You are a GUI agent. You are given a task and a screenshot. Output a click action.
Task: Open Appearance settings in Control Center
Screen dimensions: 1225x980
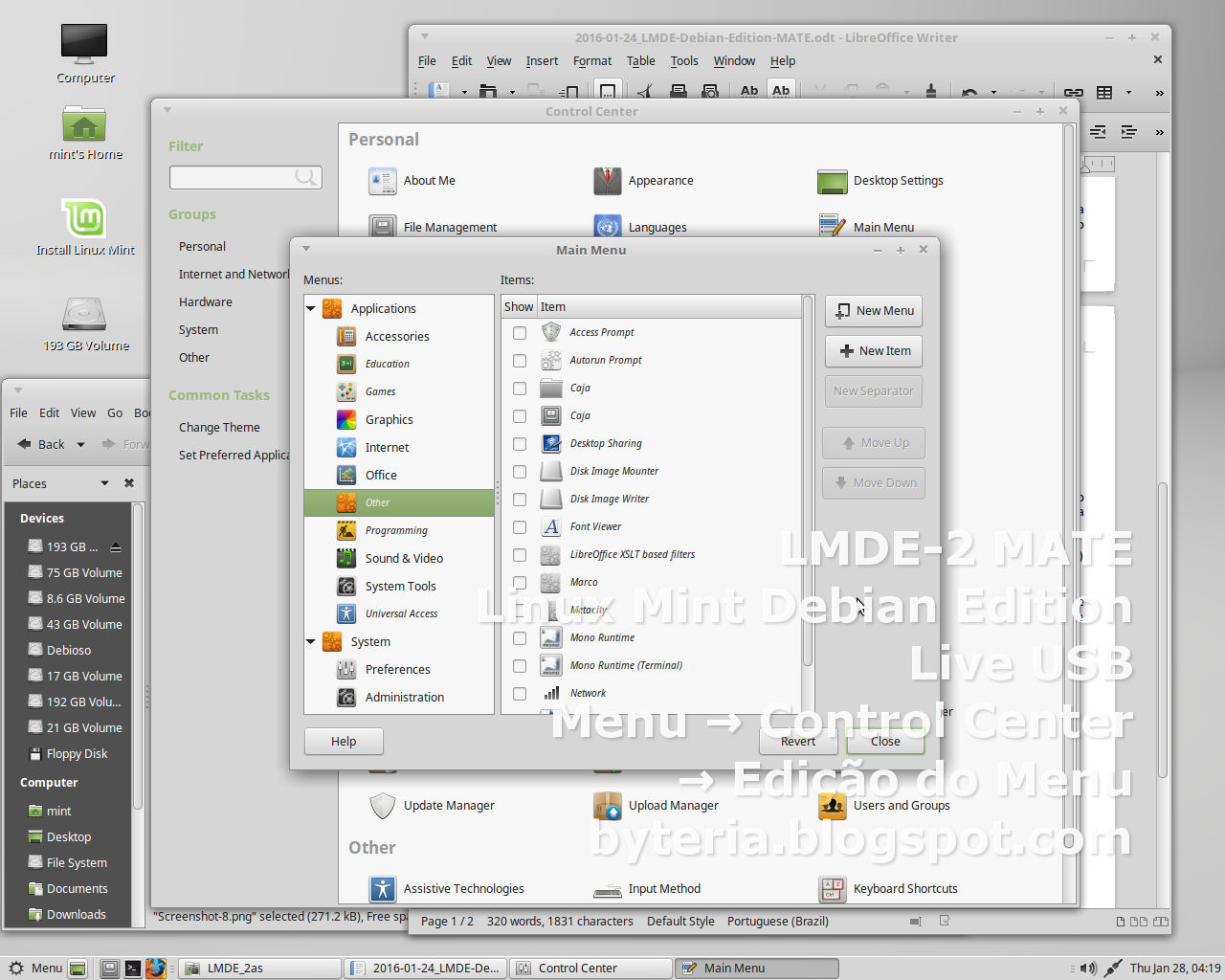coord(607,180)
